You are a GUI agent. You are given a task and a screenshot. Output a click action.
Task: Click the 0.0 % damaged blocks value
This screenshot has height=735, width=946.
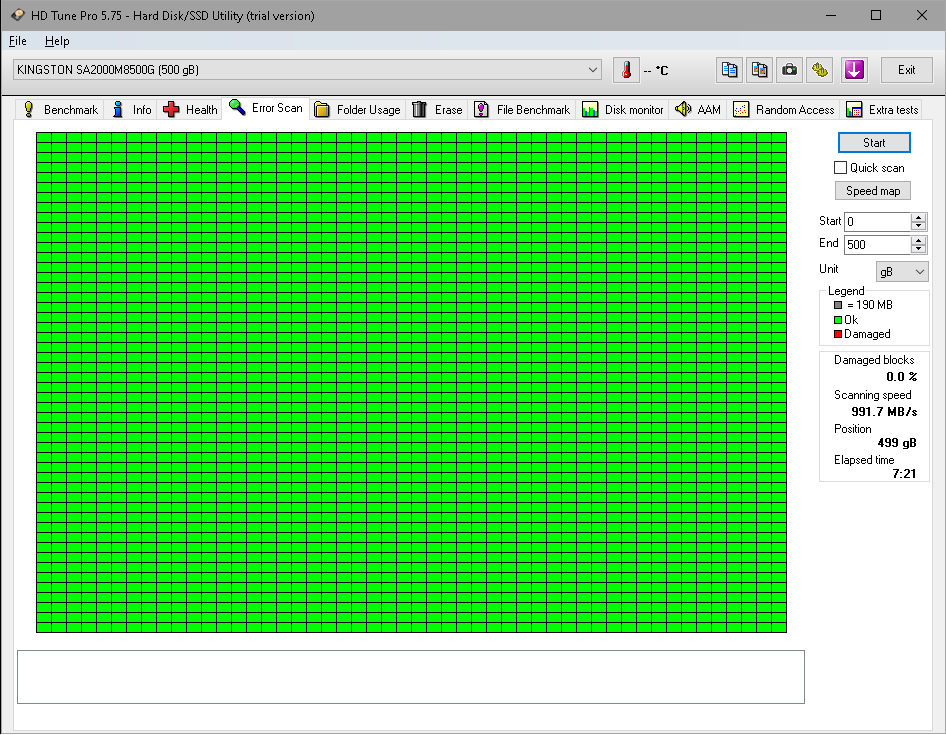(901, 377)
